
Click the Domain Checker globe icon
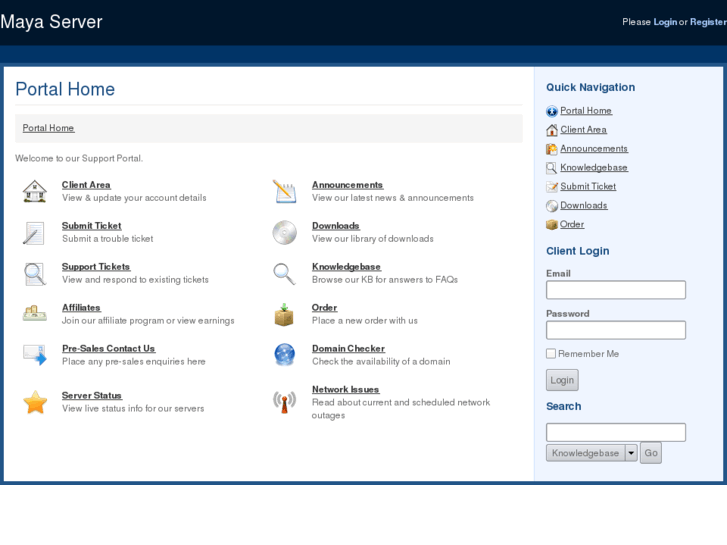(285, 355)
